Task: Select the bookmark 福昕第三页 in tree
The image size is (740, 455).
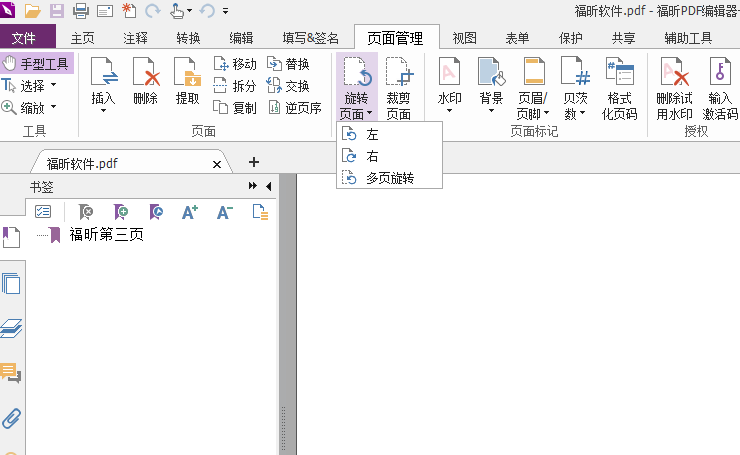Action: (x=106, y=235)
